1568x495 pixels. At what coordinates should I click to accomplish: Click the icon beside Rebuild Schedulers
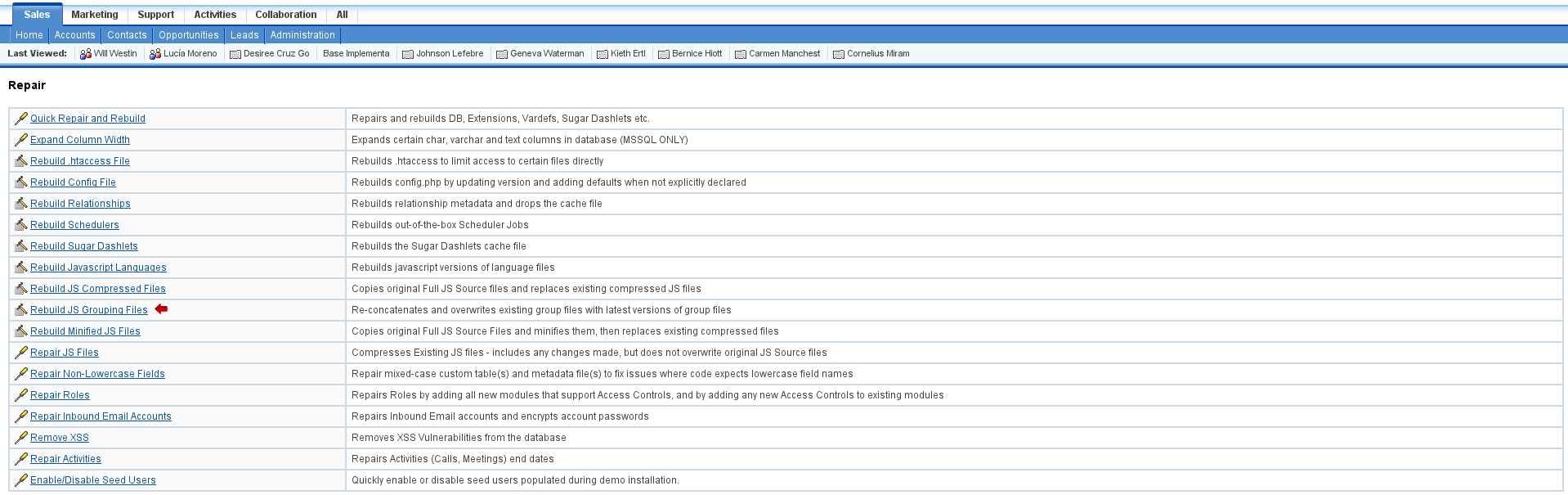point(21,225)
